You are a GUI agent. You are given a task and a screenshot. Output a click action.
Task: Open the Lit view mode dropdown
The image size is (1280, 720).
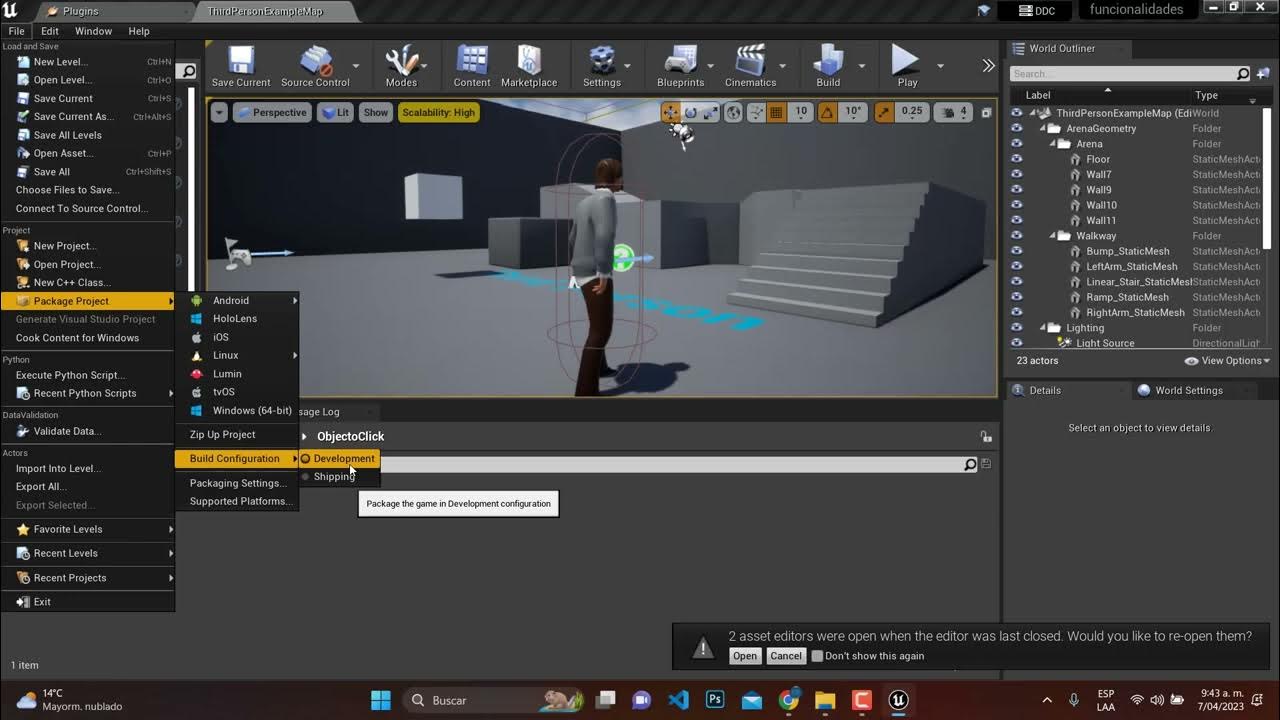tap(336, 113)
